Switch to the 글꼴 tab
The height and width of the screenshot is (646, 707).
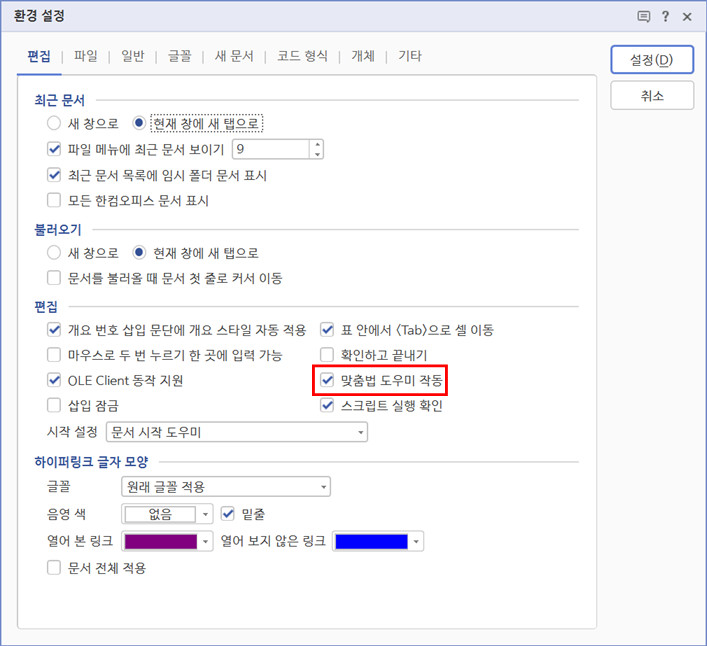(179, 56)
